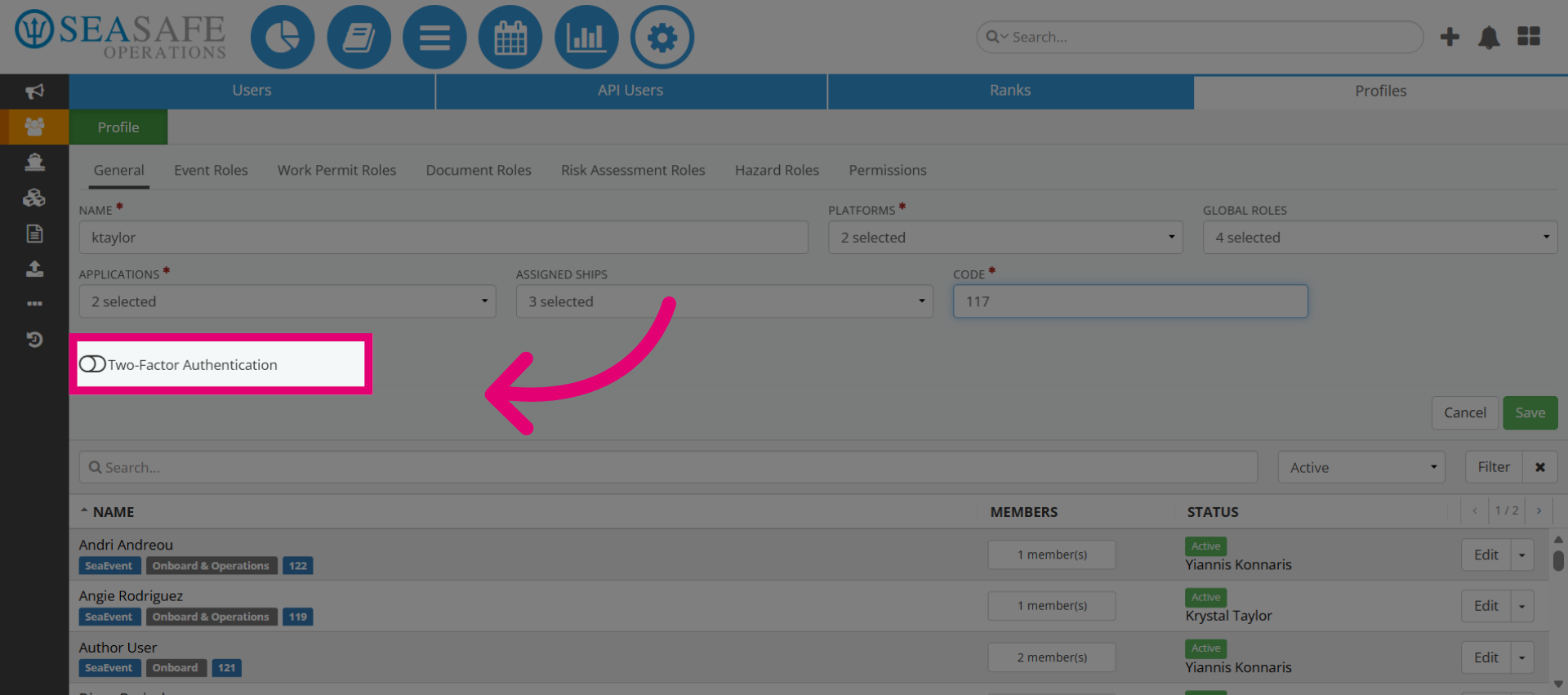Open the Document Roles tab
Viewport: 1568px width, 695px height.
pyautogui.click(x=479, y=170)
